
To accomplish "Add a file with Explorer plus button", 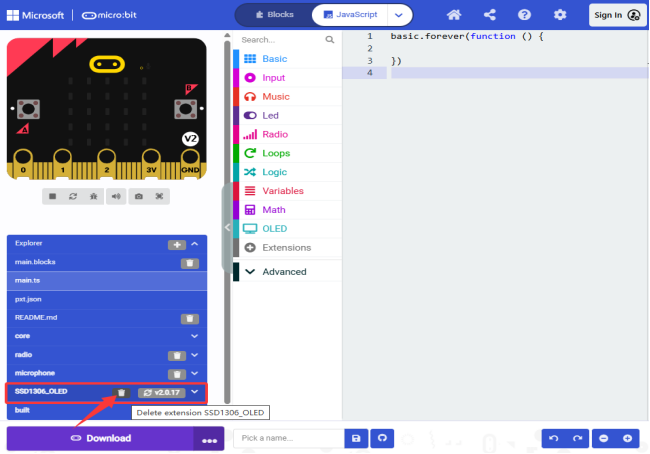I will click(177, 245).
